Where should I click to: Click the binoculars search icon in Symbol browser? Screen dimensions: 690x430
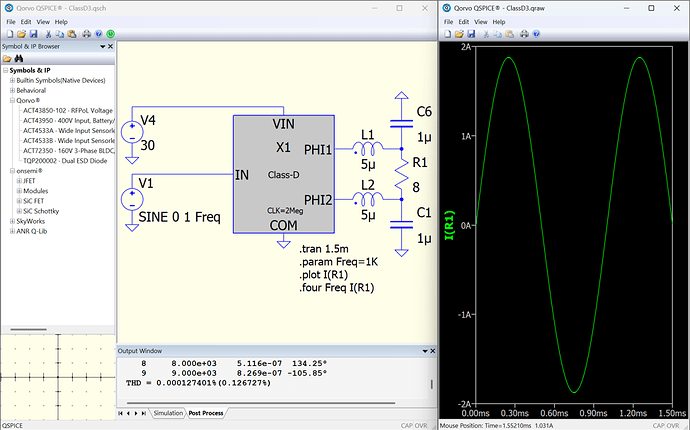click(18, 59)
